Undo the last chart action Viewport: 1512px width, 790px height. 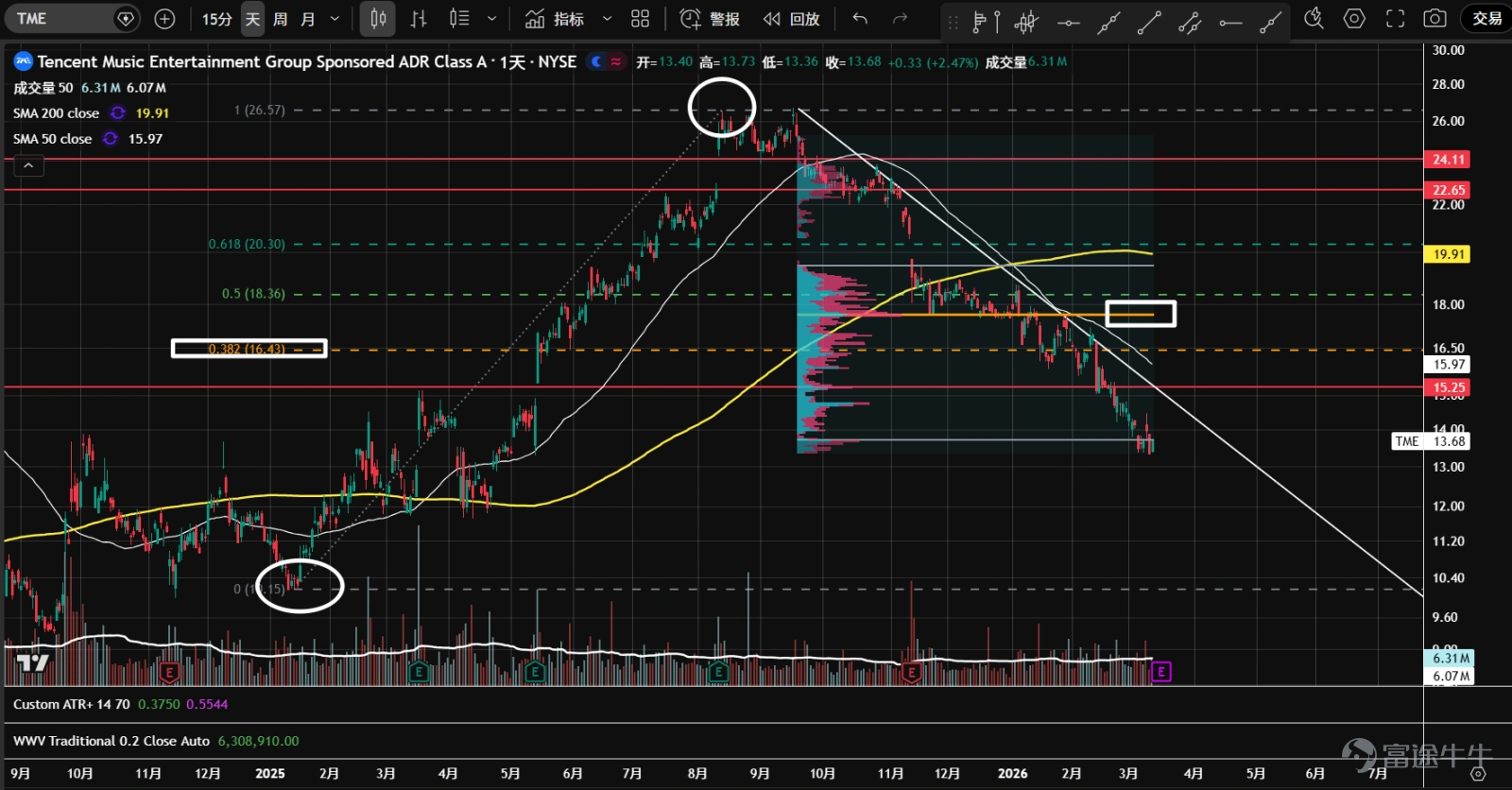point(860,19)
